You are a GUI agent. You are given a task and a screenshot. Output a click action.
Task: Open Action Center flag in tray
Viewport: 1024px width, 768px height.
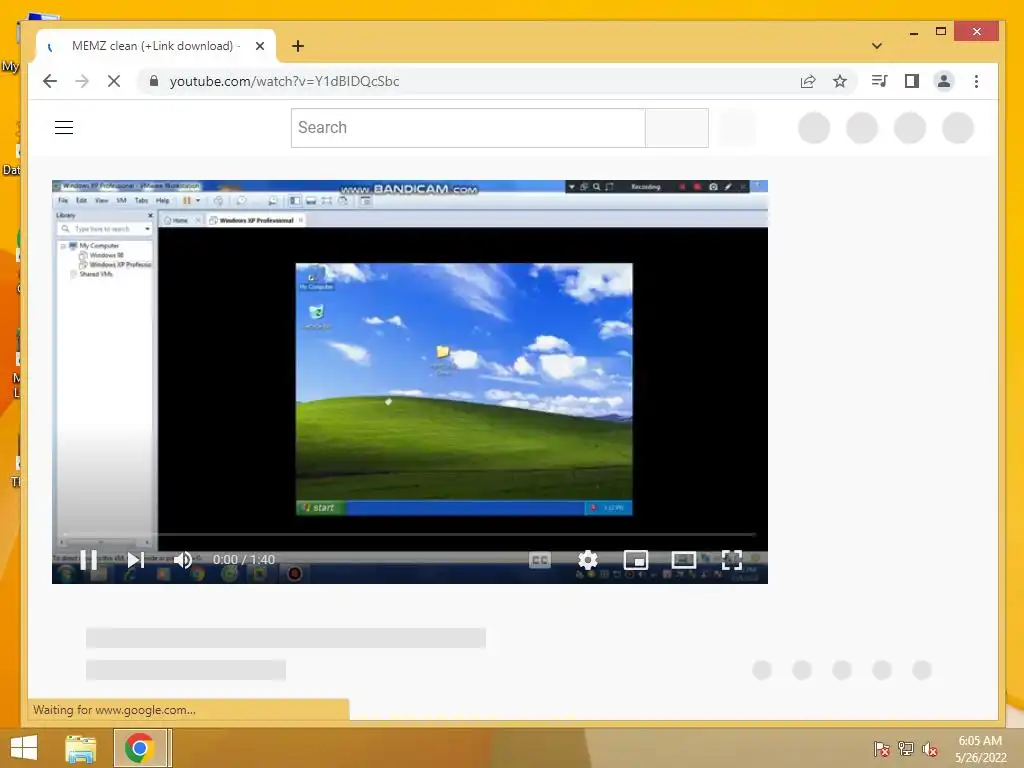[x=881, y=749]
